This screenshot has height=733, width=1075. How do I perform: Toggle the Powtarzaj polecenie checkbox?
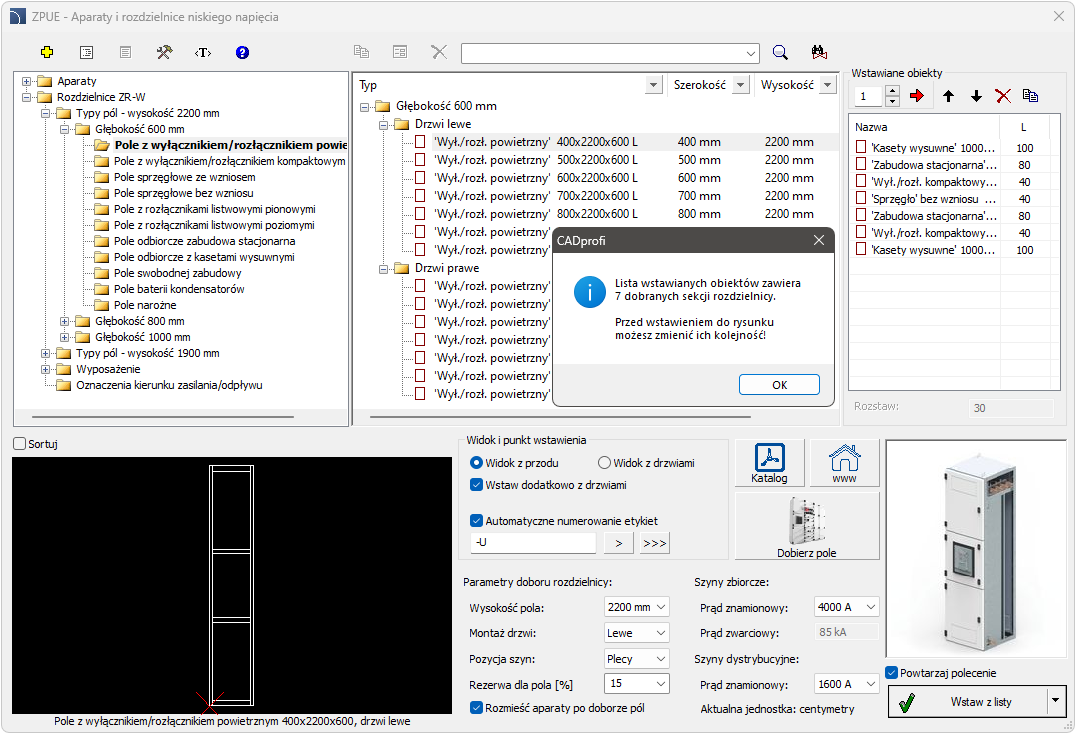tap(892, 673)
